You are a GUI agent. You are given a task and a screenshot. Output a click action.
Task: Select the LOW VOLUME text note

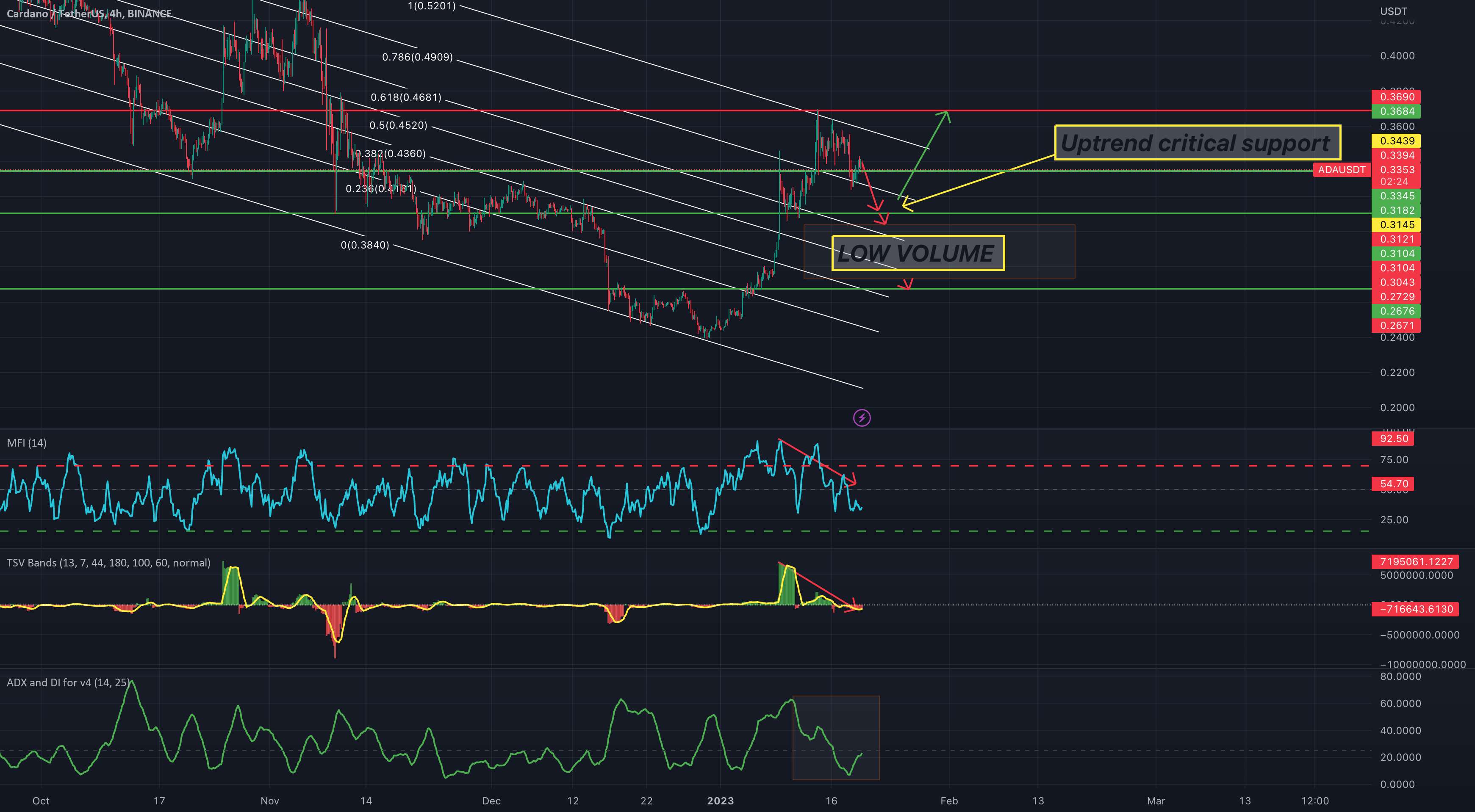coord(918,253)
